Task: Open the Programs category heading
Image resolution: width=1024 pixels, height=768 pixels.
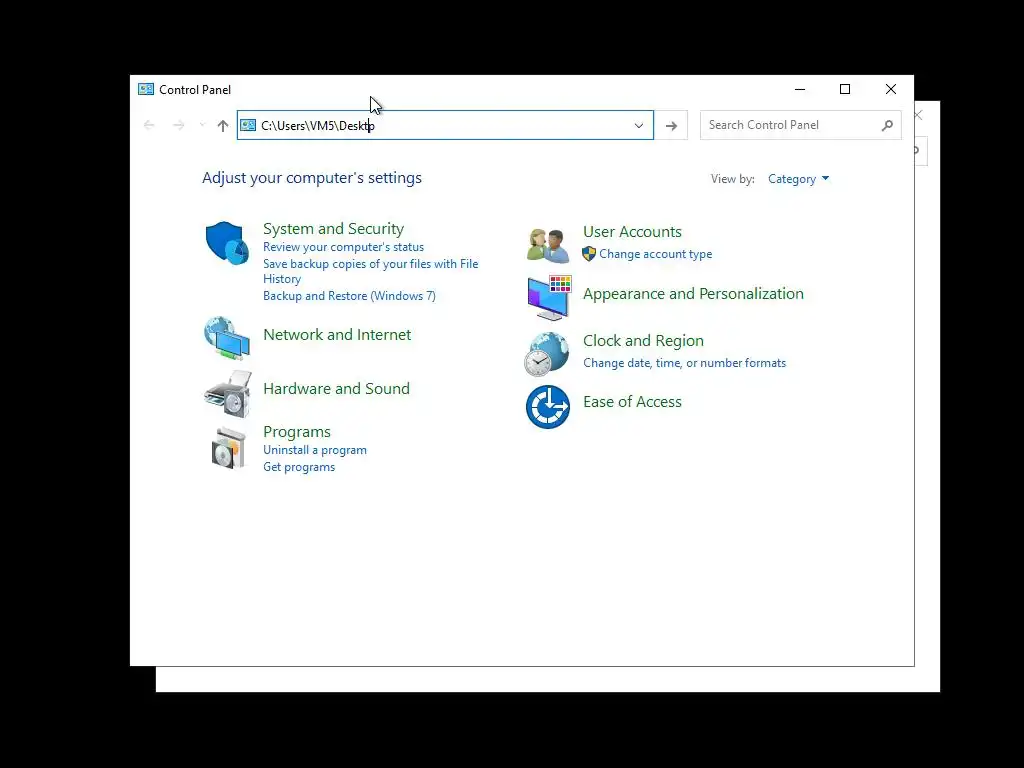Action: click(296, 432)
